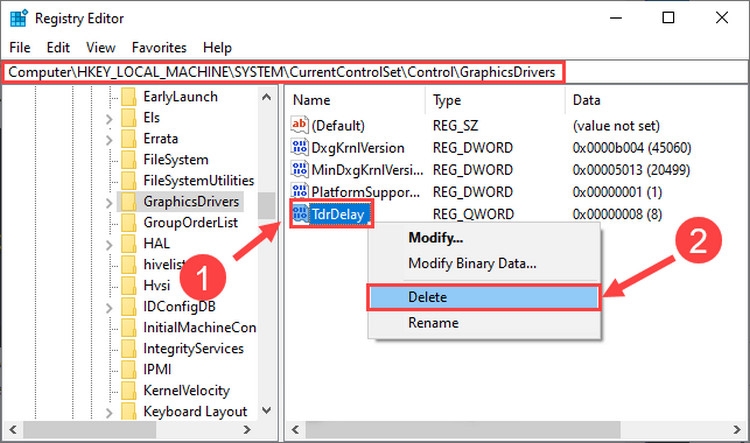The height and width of the screenshot is (443, 750).
Task: Choose Modify Binary Data... in context menu
Action: tap(484, 263)
